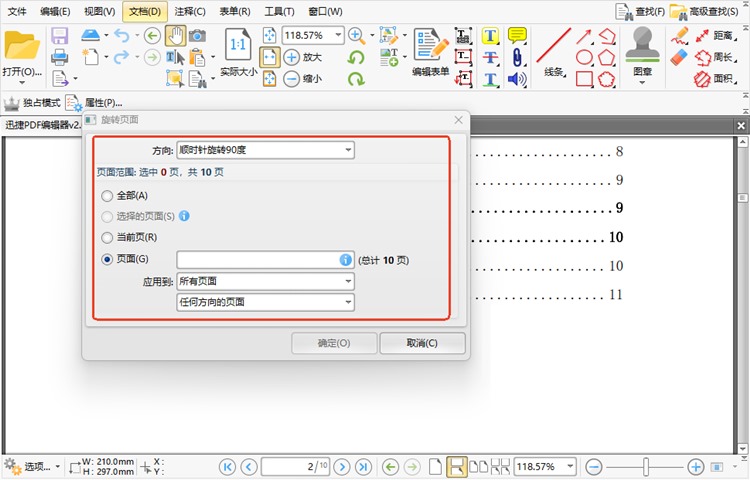This screenshot has height=480, width=750.
Task: Open the 视图(V) menu
Action: point(99,11)
